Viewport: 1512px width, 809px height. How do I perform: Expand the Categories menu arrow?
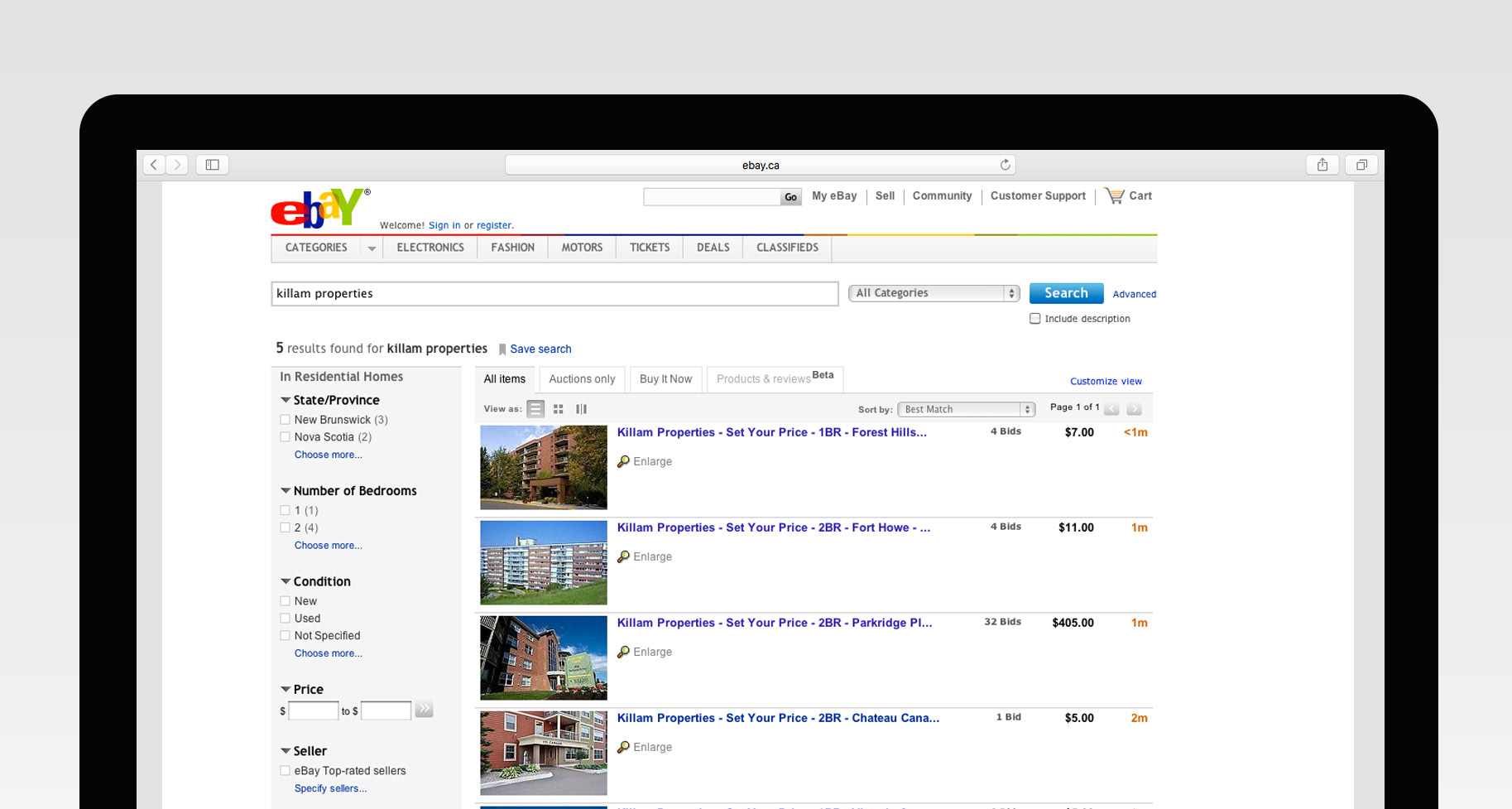372,248
